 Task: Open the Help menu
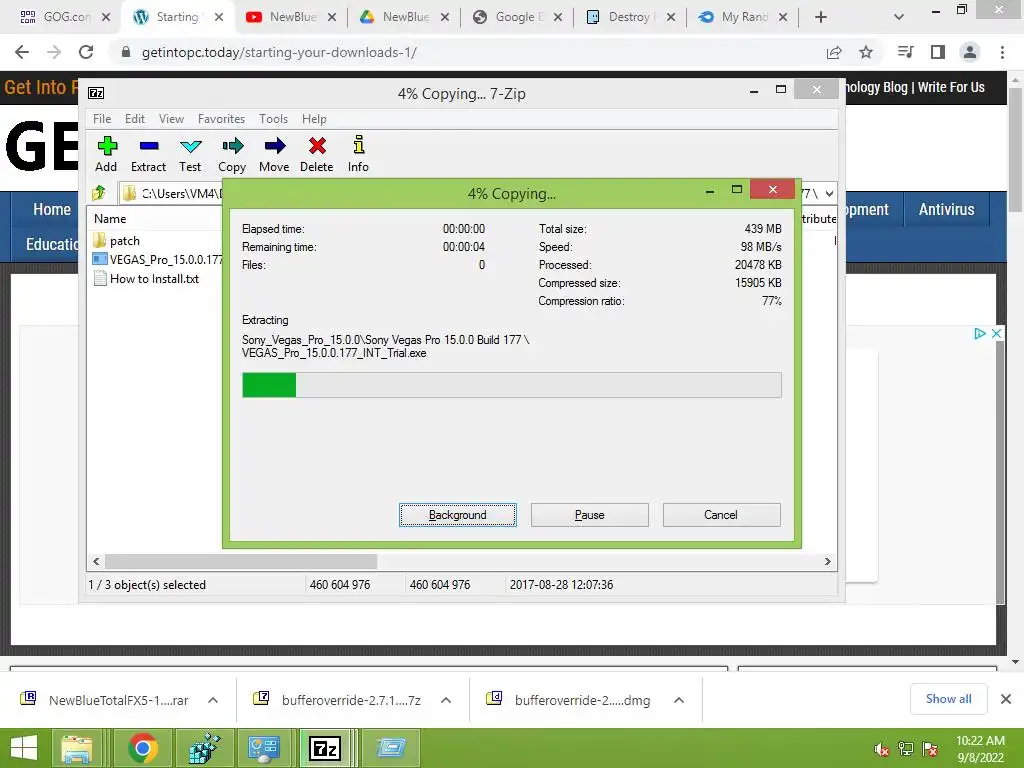point(314,119)
